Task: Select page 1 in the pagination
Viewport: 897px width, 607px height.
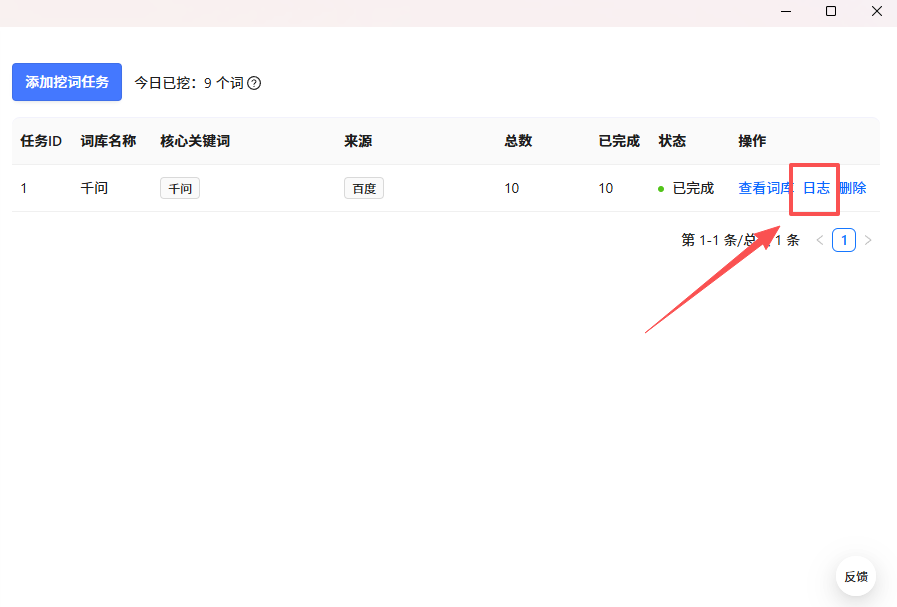Action: pos(844,240)
